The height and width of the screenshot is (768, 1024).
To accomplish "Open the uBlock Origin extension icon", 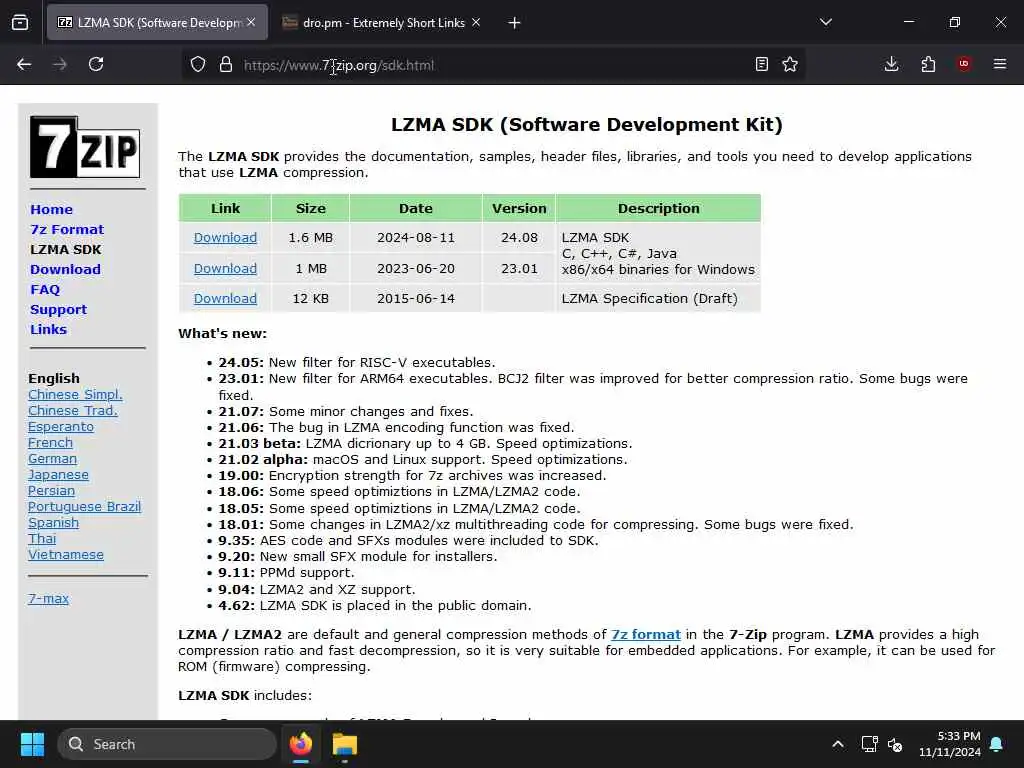I will tap(964, 63).
